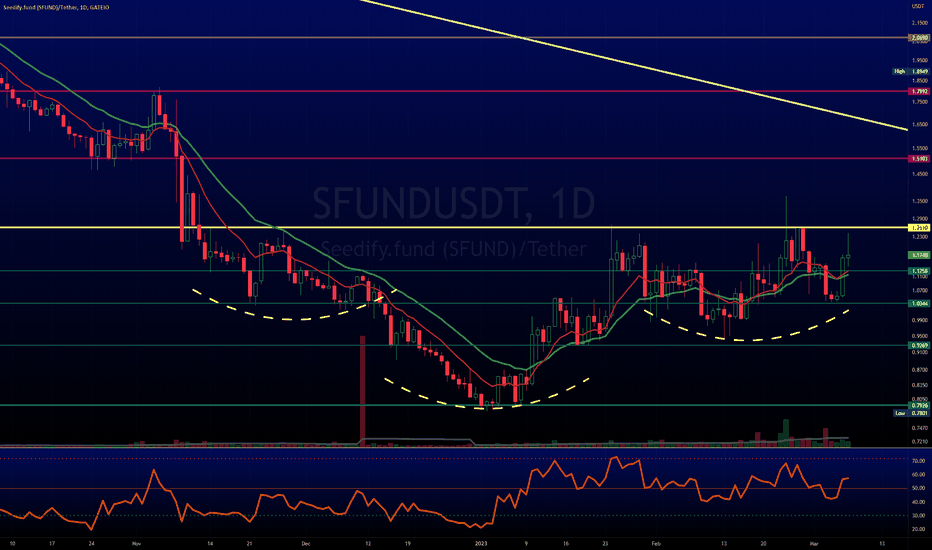Click the Mar label on time axis
This screenshot has height=550, width=932.
pos(814,543)
